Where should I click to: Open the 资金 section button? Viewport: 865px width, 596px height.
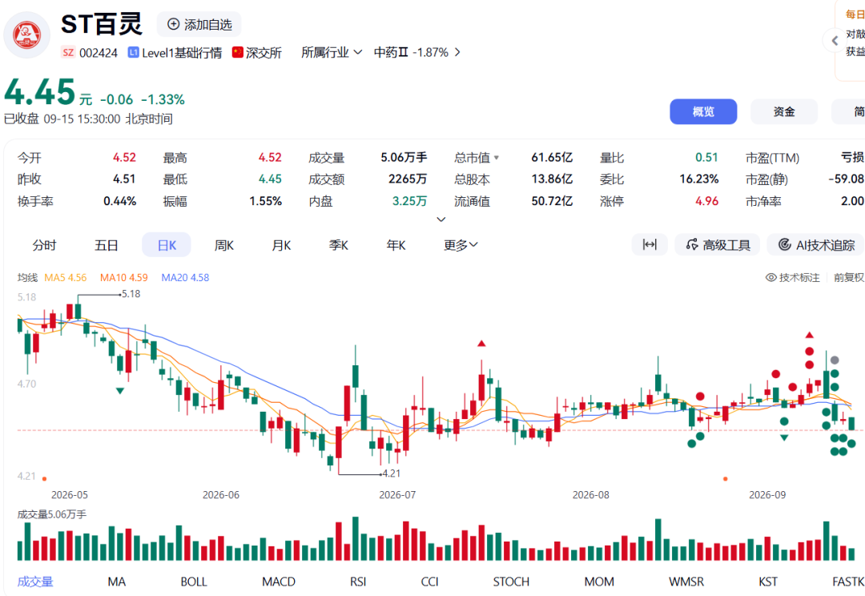784,111
